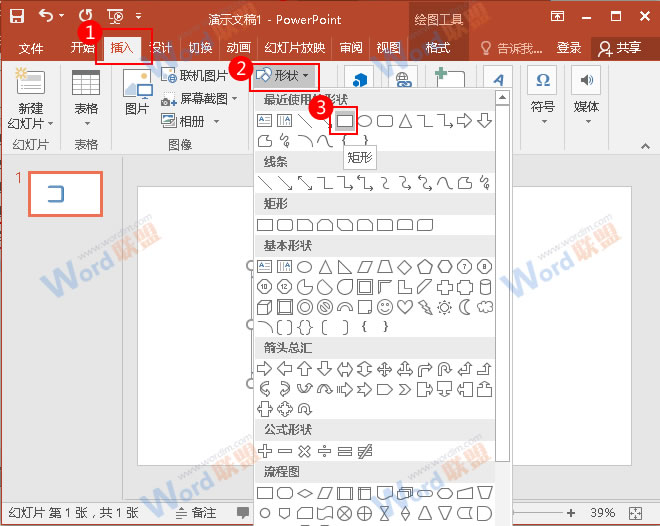Click 联机图片 online pictures button
660x526 pixels.
coord(194,76)
